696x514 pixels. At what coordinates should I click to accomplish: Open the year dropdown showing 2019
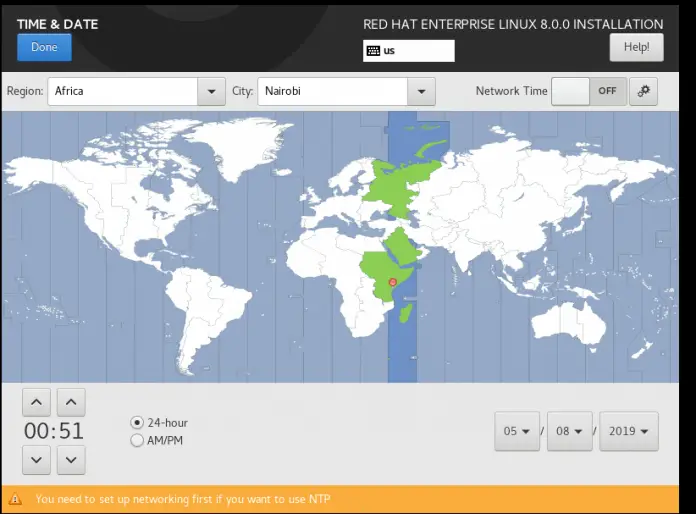[629, 431]
